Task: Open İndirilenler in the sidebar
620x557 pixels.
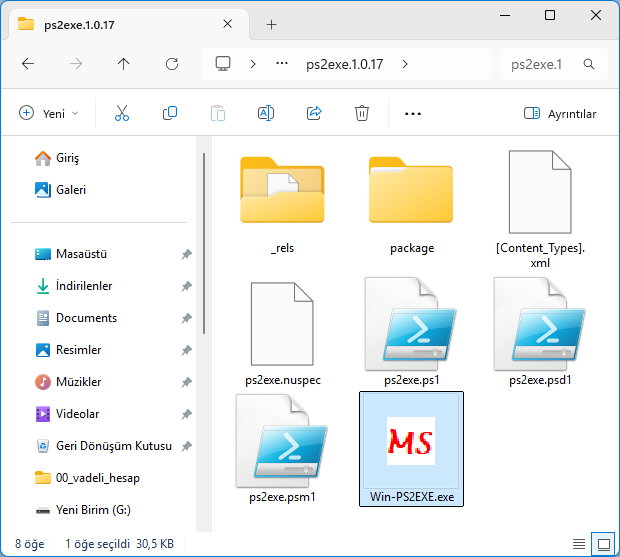Action: tap(74, 286)
